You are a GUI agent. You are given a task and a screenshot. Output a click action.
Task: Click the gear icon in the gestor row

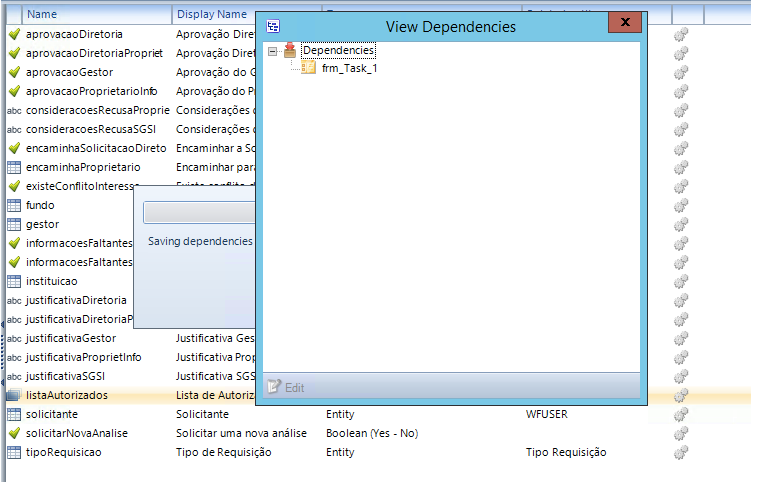pos(681,224)
